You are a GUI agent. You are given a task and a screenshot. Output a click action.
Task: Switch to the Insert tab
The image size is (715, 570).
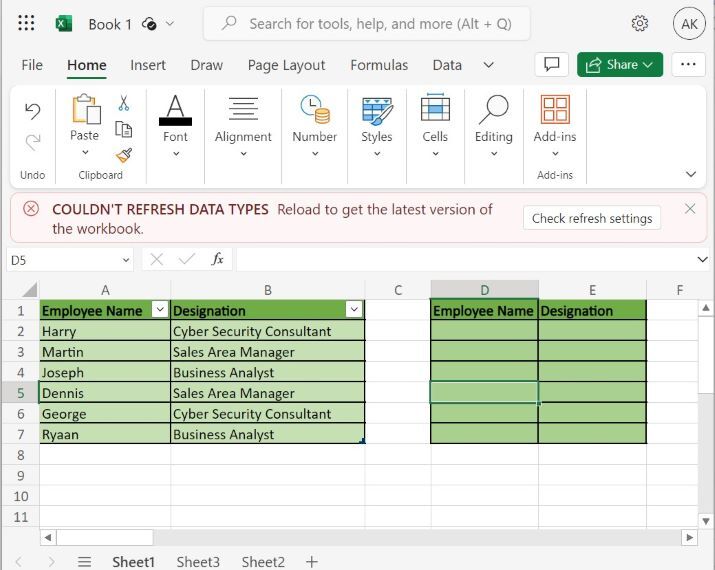point(148,65)
